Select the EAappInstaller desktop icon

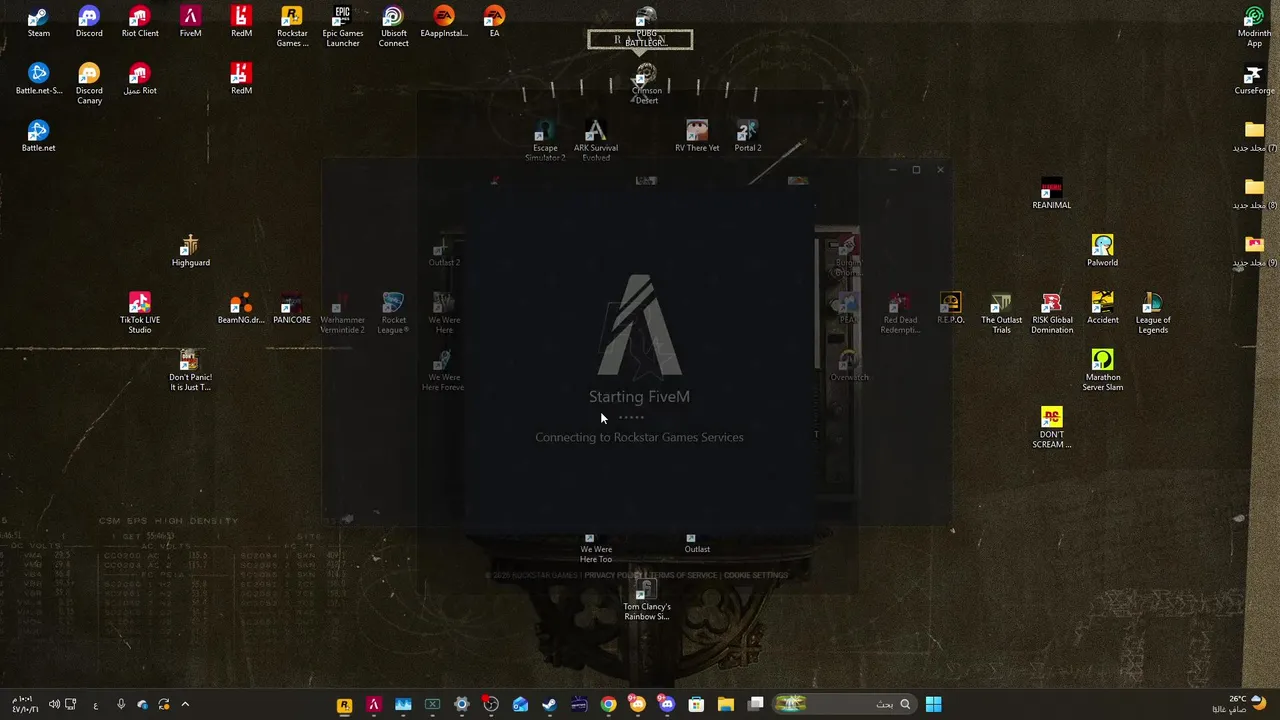444,22
